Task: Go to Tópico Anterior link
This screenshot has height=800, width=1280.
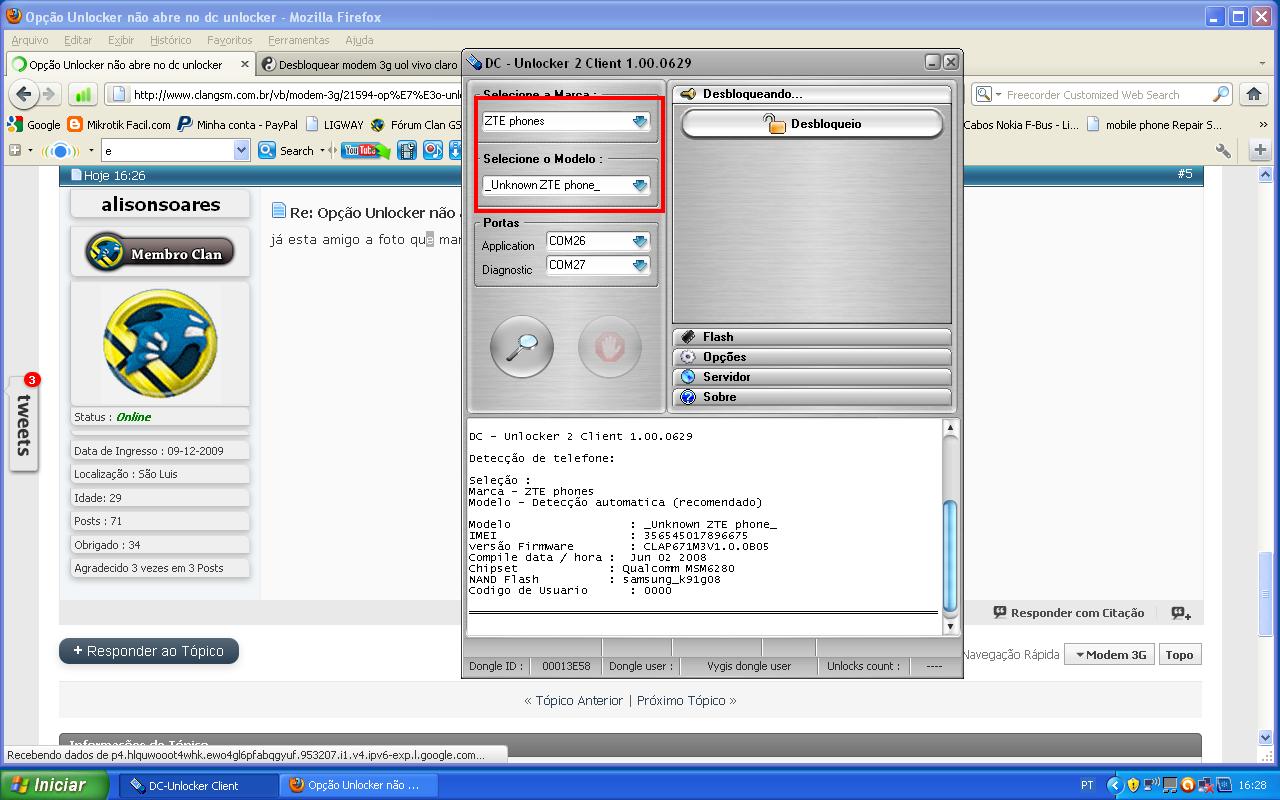Action: (579, 701)
